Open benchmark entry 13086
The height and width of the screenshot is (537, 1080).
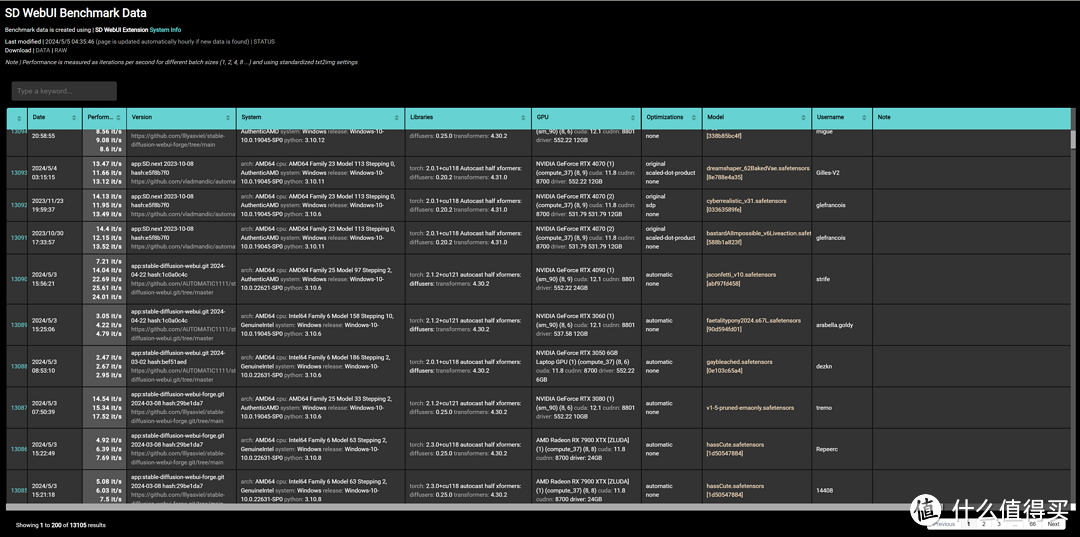19,449
